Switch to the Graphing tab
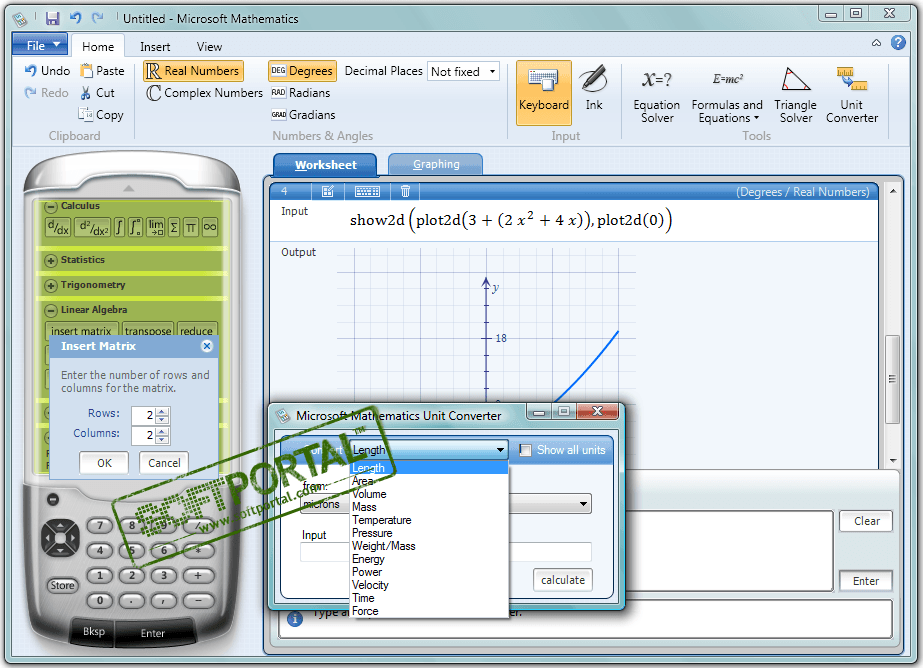 (436, 164)
